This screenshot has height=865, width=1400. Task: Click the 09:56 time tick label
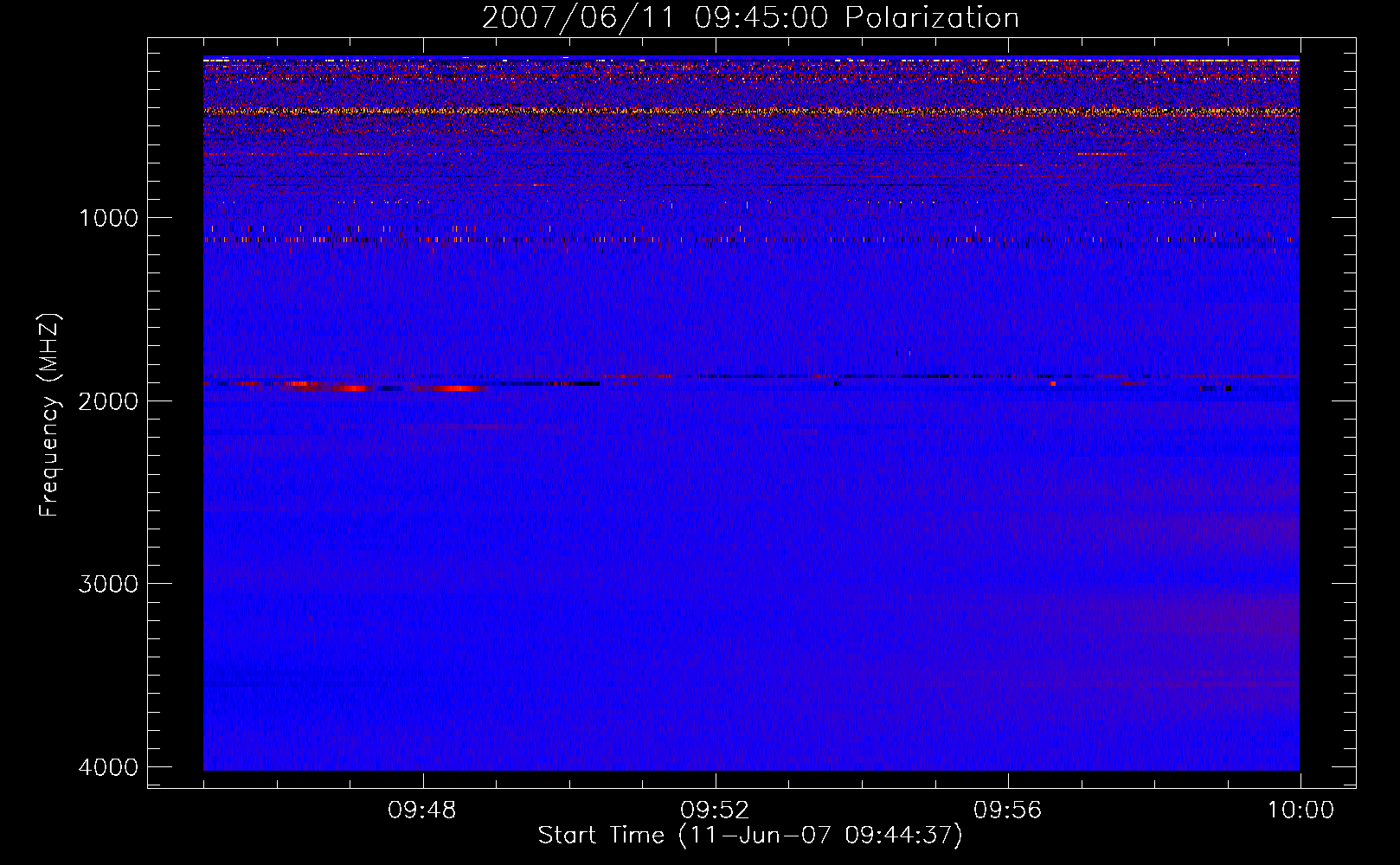tap(1008, 811)
